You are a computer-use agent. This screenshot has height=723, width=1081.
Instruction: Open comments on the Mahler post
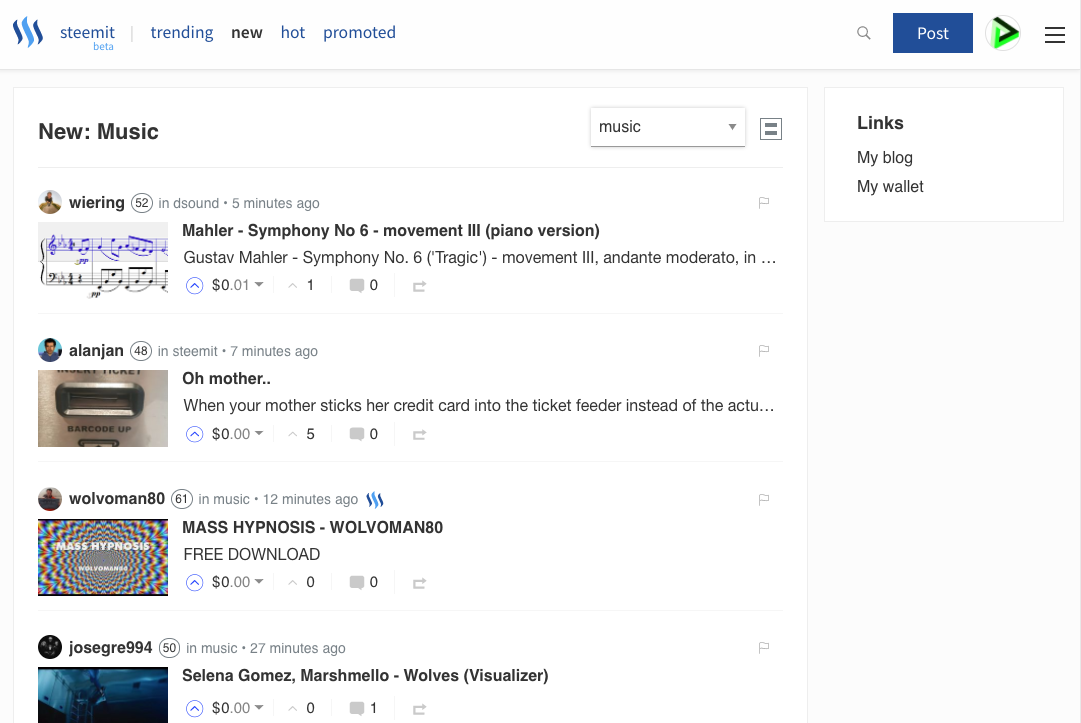tap(363, 285)
